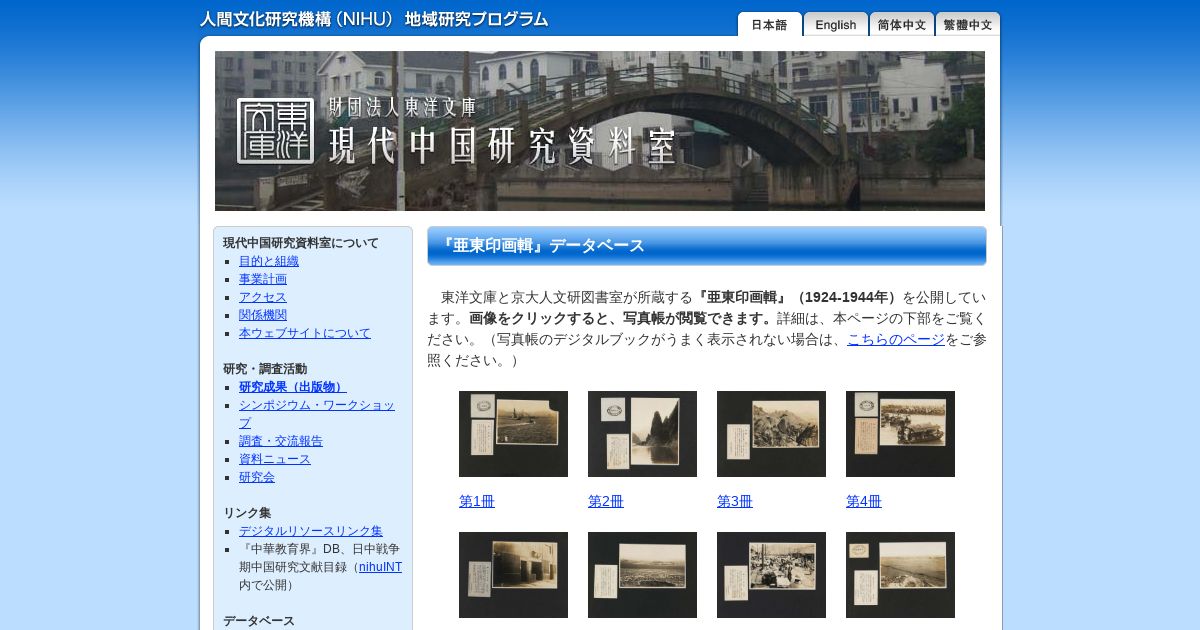Open the 目的と組織 link

(269, 261)
